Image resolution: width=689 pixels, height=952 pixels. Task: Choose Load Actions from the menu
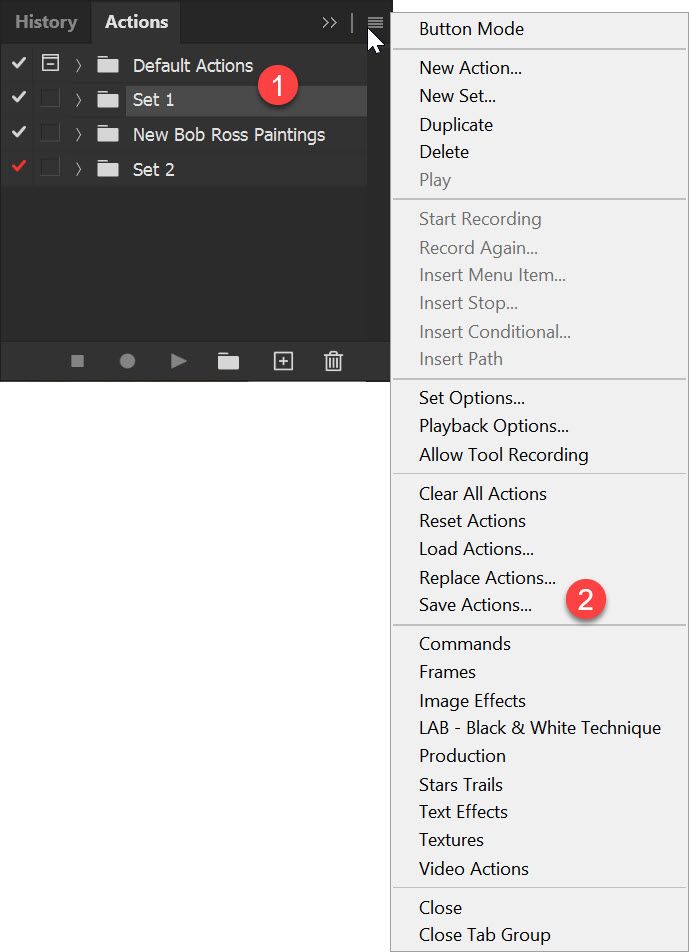[475, 549]
